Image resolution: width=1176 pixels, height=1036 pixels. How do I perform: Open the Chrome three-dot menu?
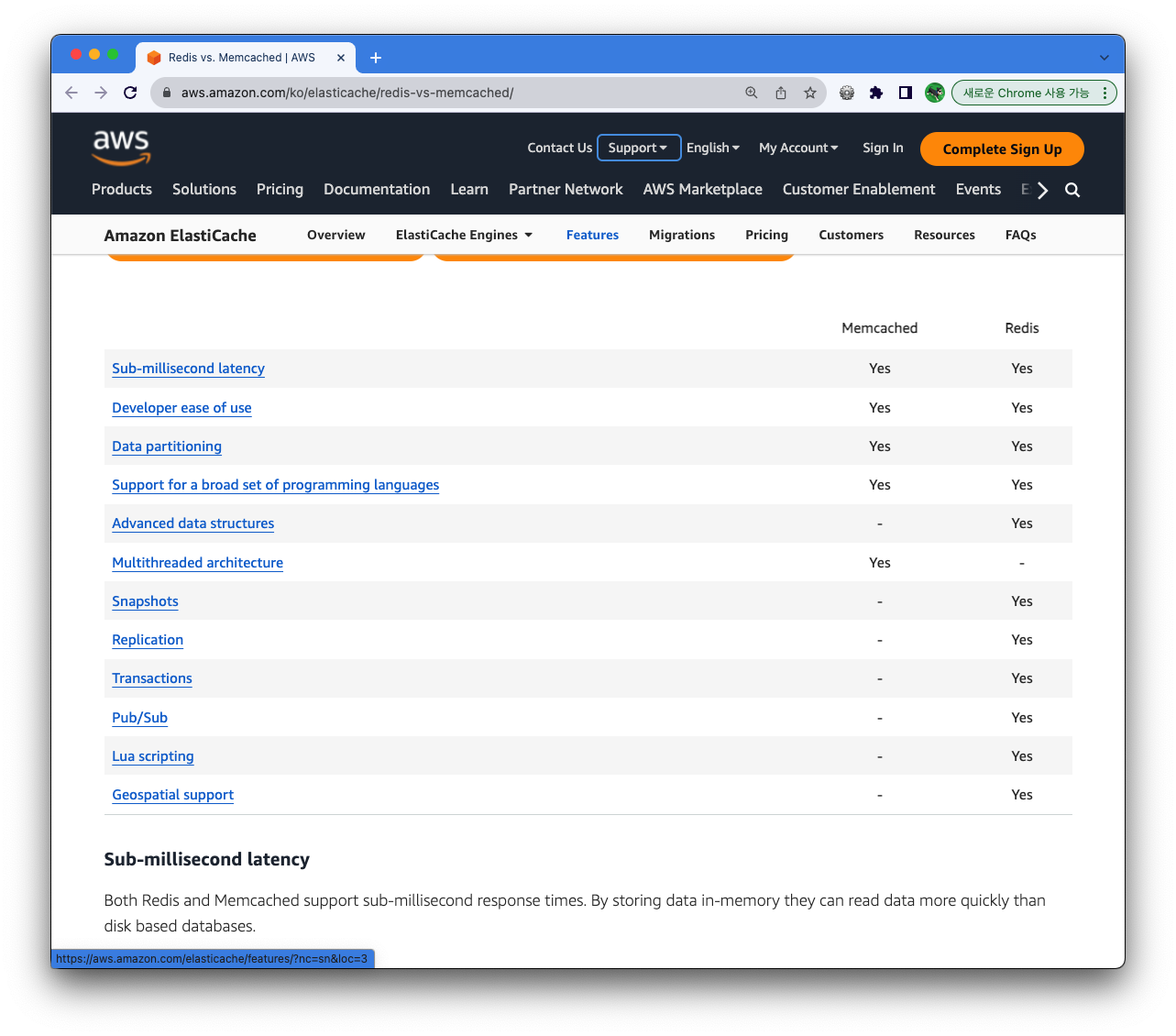point(1105,93)
